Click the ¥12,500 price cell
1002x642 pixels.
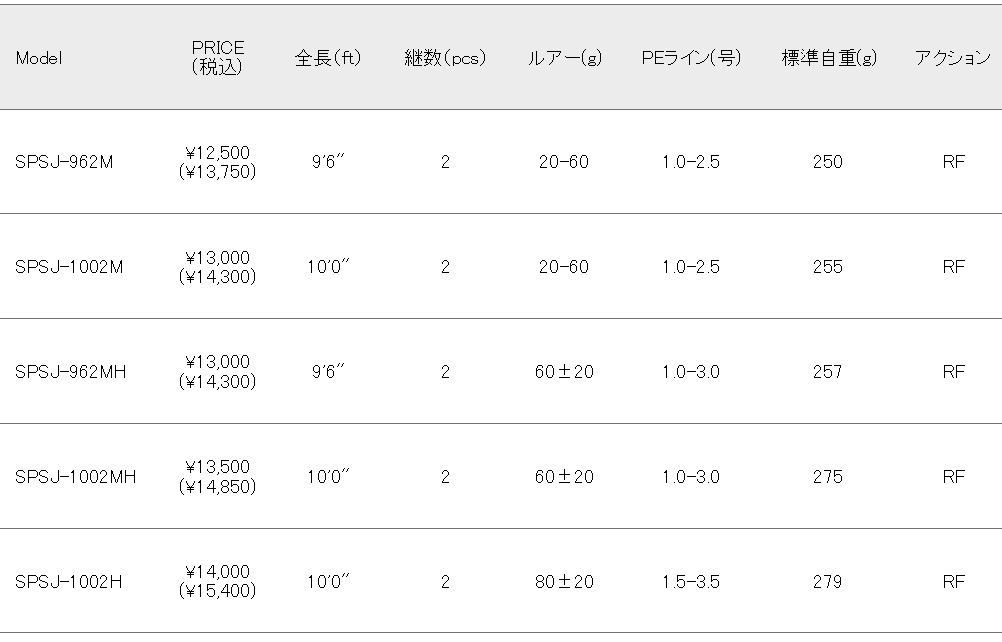click(217, 153)
